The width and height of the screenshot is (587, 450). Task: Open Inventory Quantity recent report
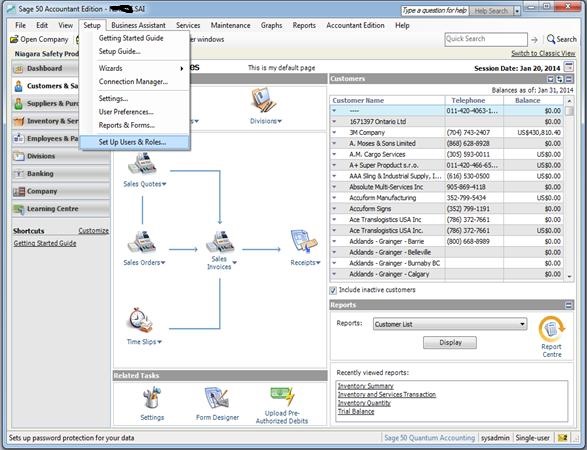click(364, 403)
